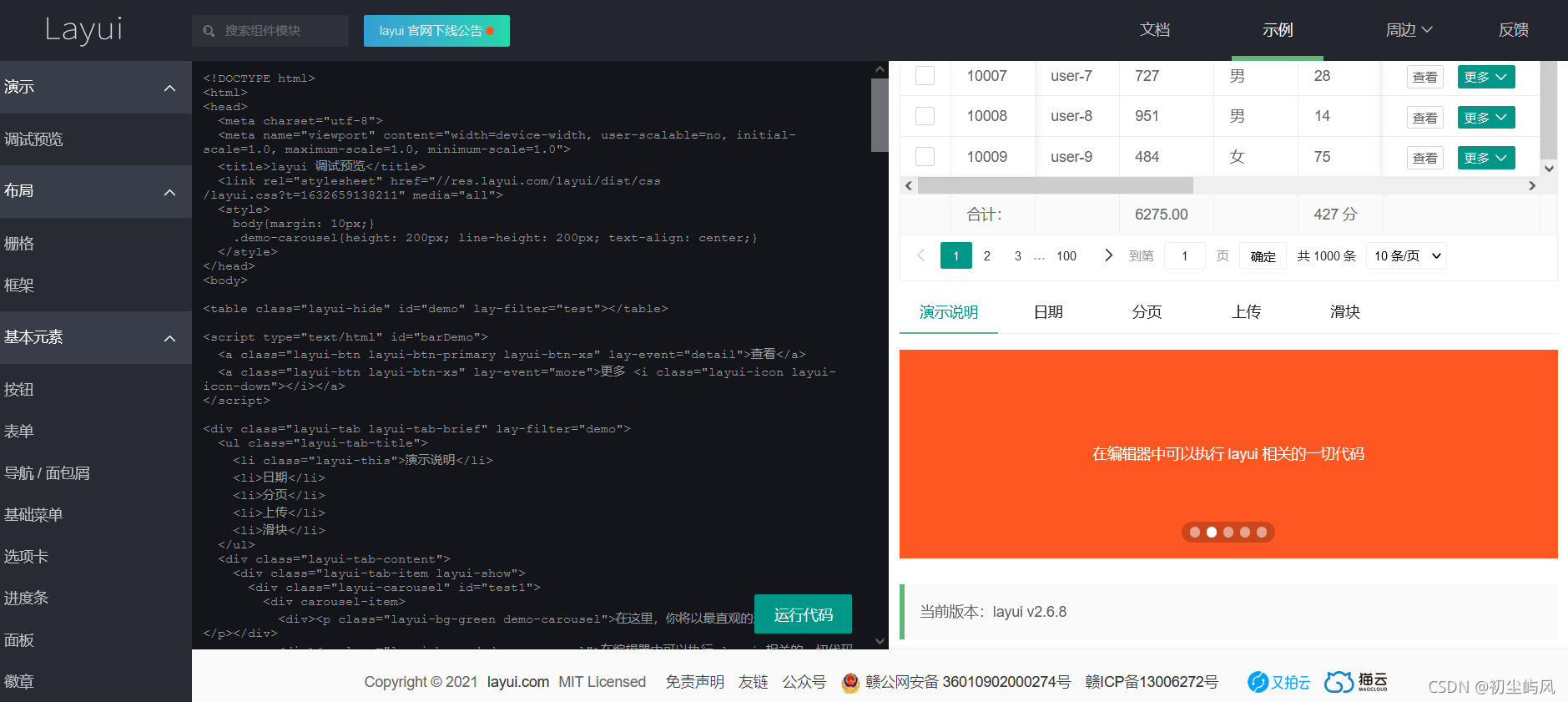Click the 搜索组件模块 search field
The width and height of the screenshot is (1568, 702).
tap(270, 31)
